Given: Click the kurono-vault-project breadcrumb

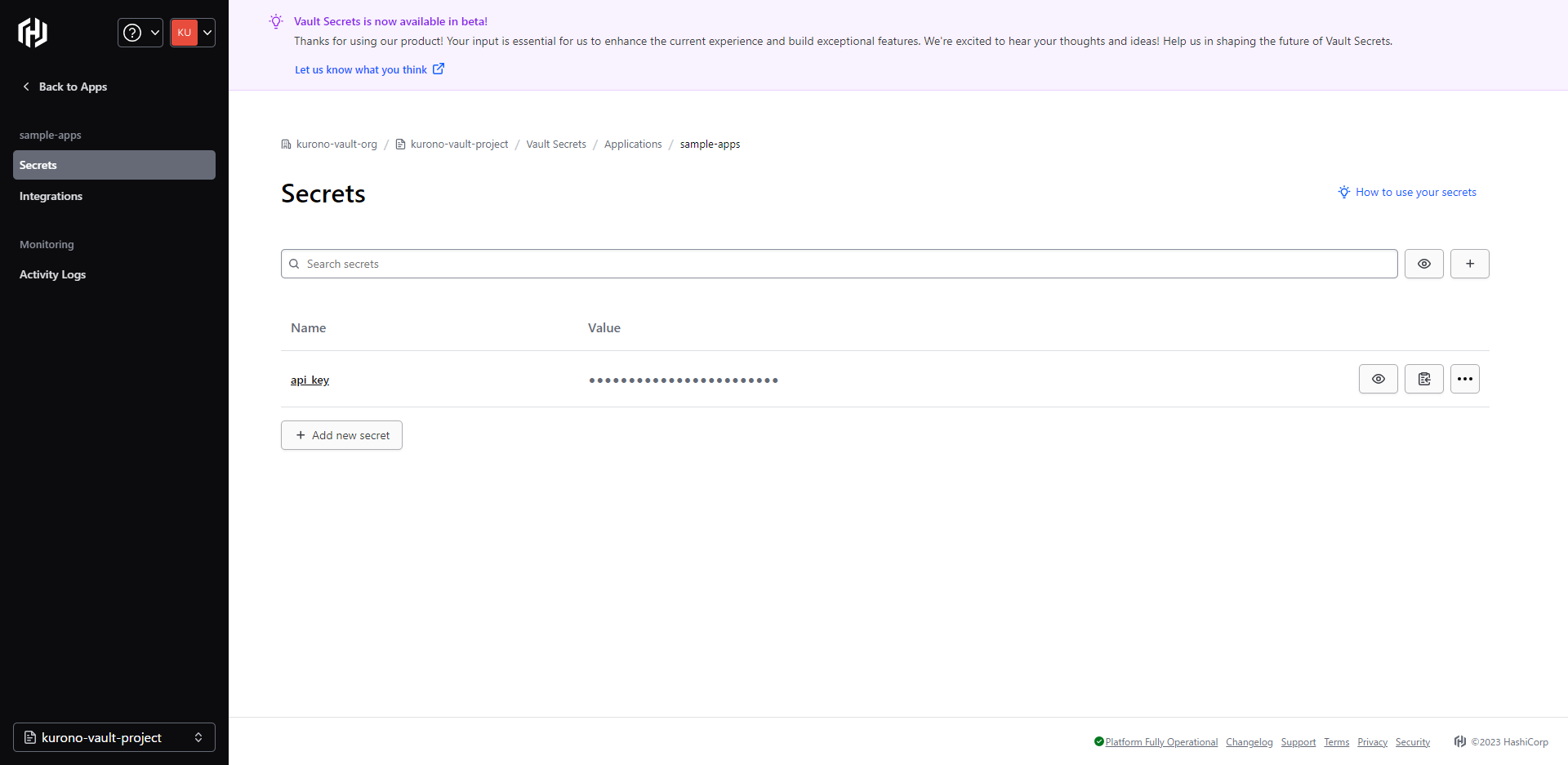Looking at the screenshot, I should click(x=452, y=144).
